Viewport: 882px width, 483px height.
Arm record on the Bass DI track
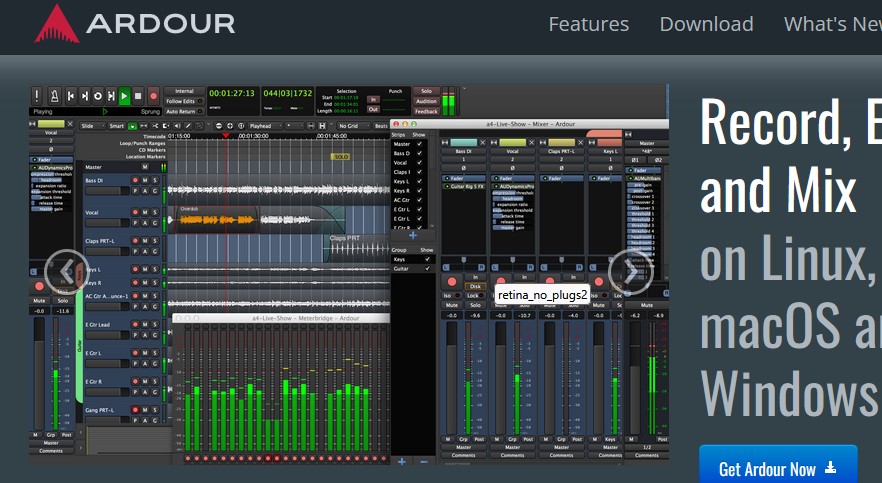click(x=135, y=180)
